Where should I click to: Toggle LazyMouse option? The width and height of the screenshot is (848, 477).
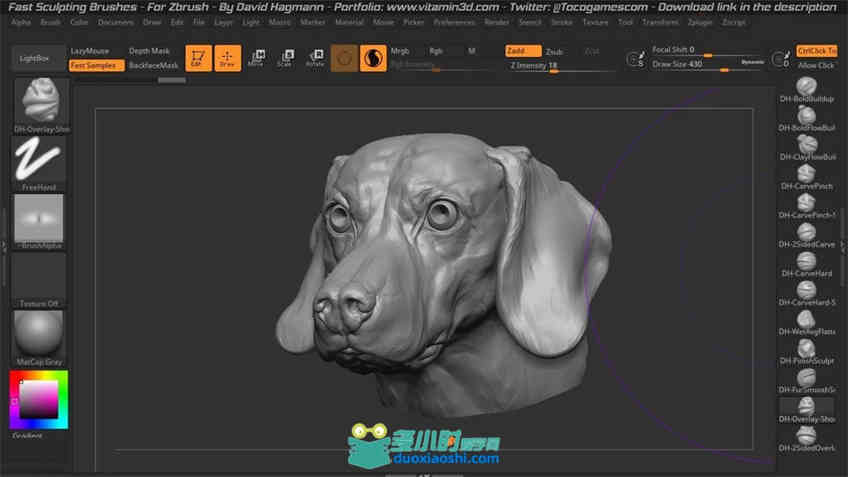coord(90,51)
